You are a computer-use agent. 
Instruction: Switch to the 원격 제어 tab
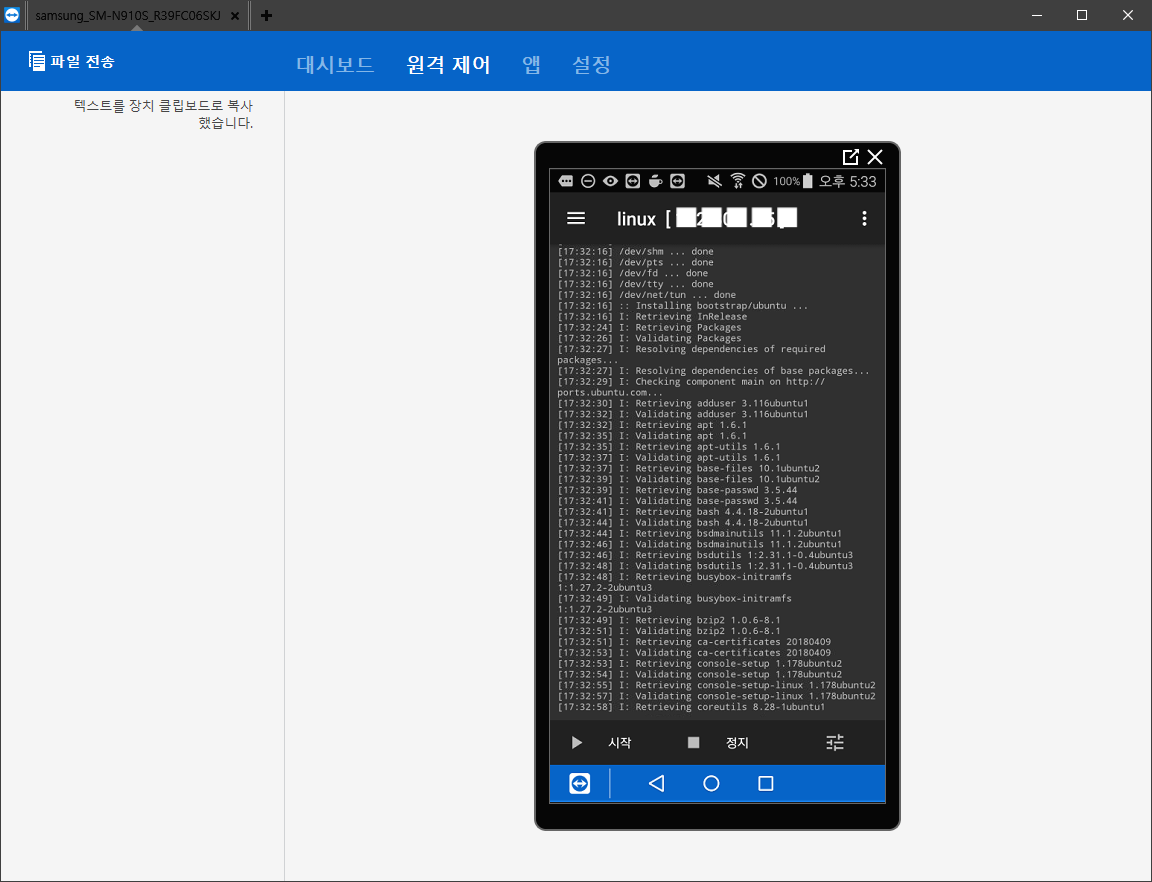[448, 65]
